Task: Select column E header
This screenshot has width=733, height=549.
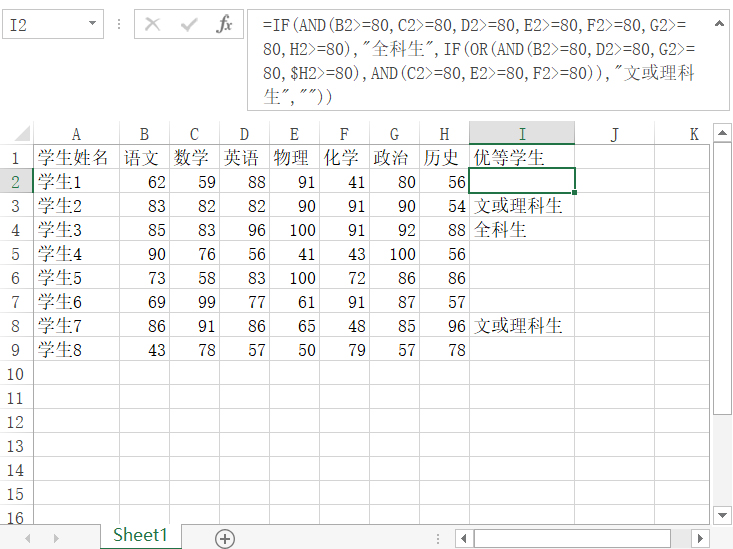Action: [x=295, y=134]
